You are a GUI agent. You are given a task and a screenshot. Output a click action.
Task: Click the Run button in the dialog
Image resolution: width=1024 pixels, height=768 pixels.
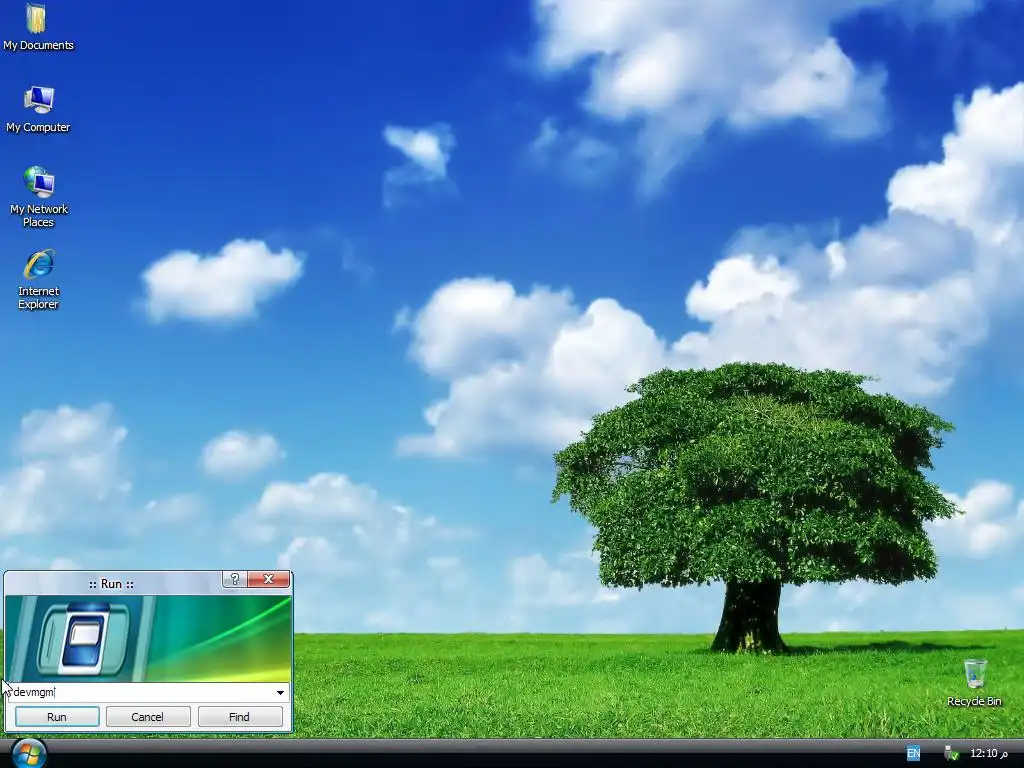[x=57, y=716]
